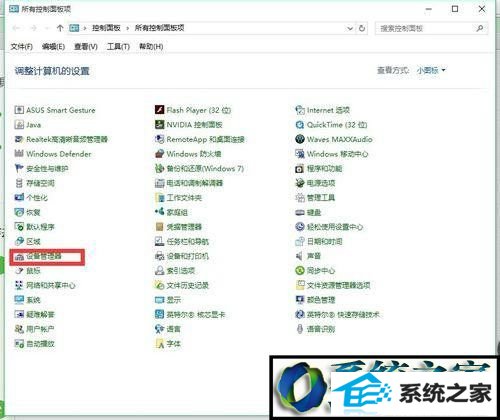Open the 疑难解答 link
This screenshot has height=420, width=500.
point(40,315)
